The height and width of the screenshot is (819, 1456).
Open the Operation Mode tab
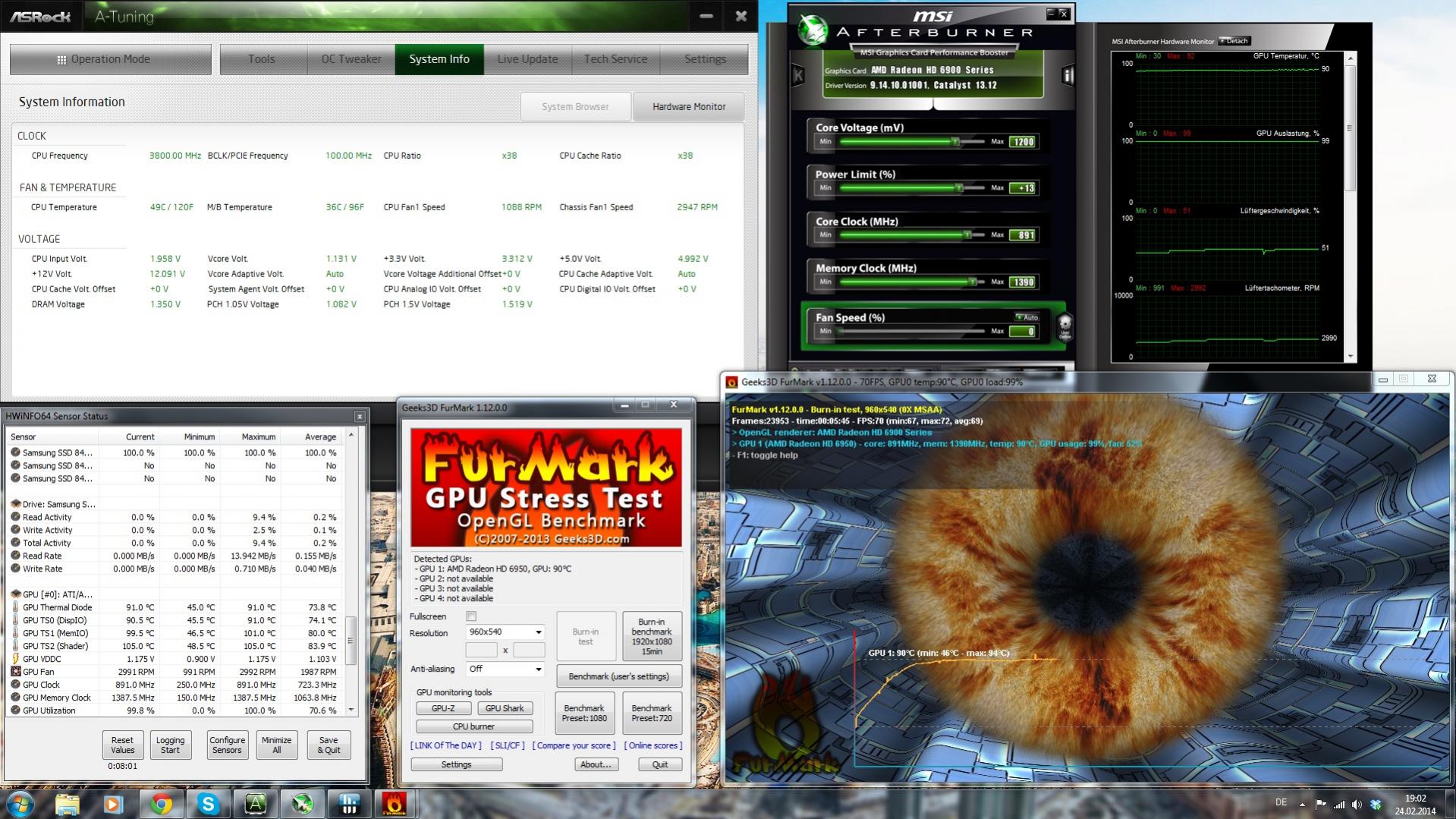coord(111,59)
